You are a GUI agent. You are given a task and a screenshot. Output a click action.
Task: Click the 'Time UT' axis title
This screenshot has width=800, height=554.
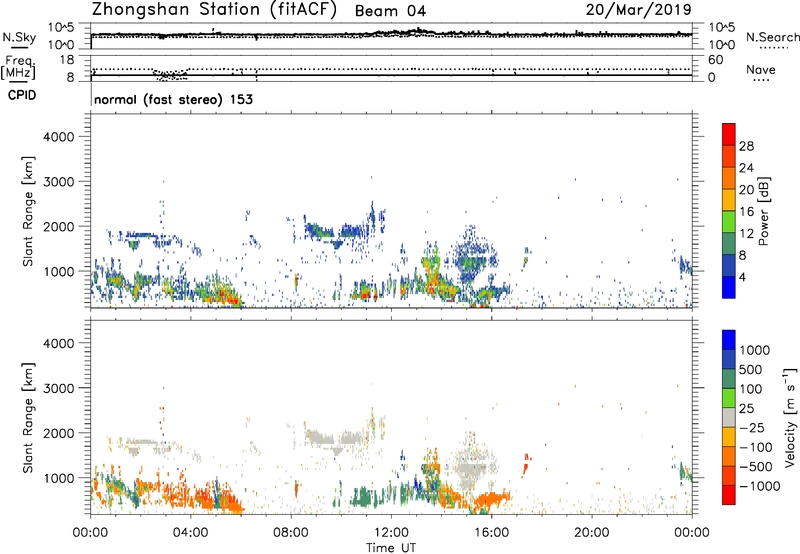click(391, 548)
